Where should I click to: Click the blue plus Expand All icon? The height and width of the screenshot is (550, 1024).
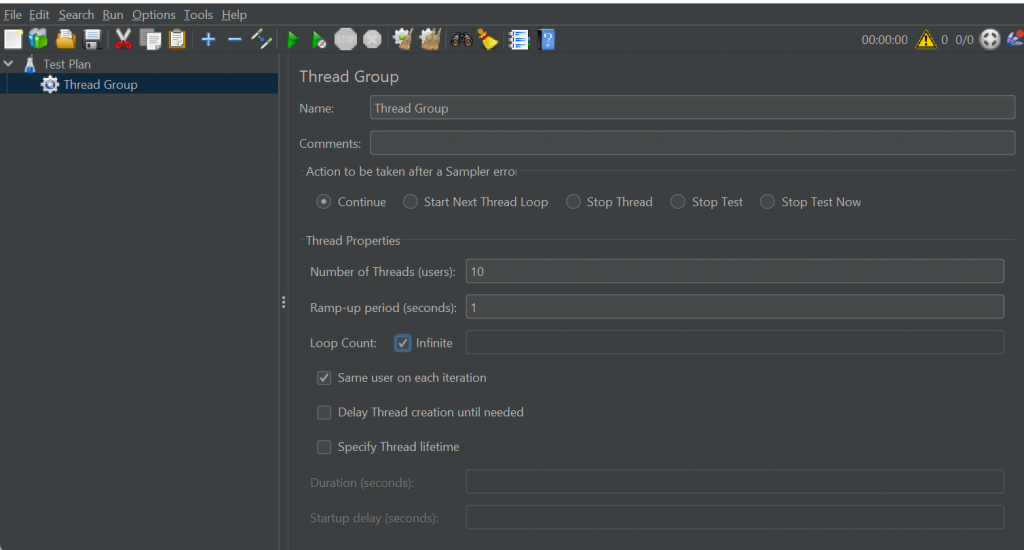tap(208, 39)
